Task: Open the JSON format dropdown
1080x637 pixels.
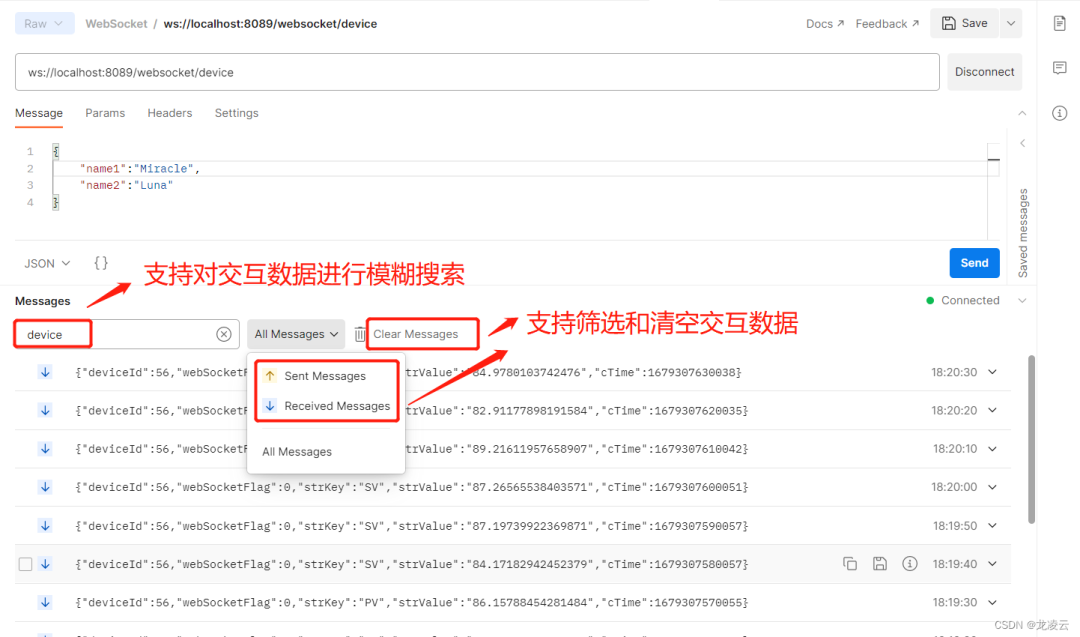Action: (47, 263)
